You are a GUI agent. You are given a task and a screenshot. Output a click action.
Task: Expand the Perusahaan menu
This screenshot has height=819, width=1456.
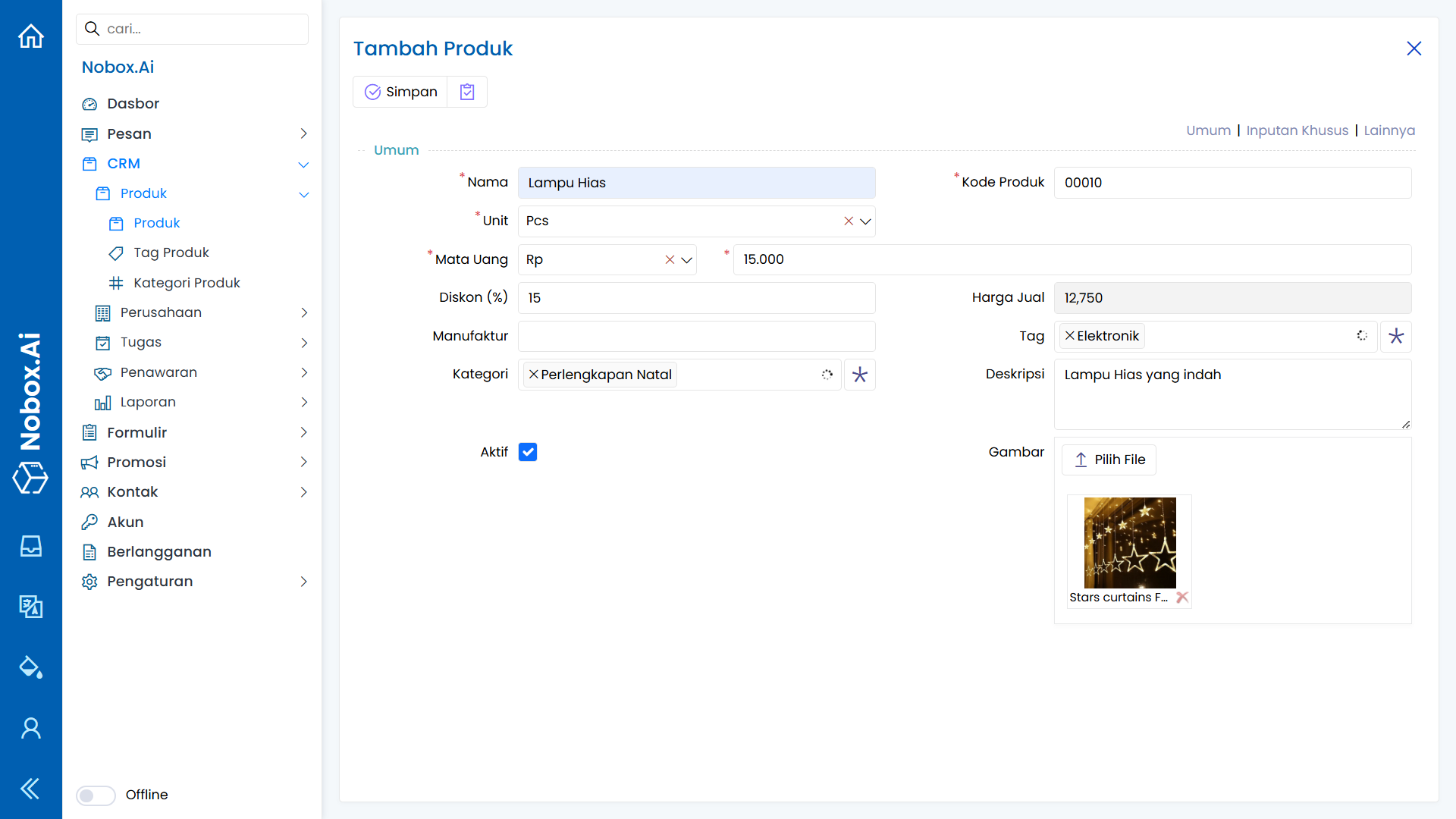[303, 312]
